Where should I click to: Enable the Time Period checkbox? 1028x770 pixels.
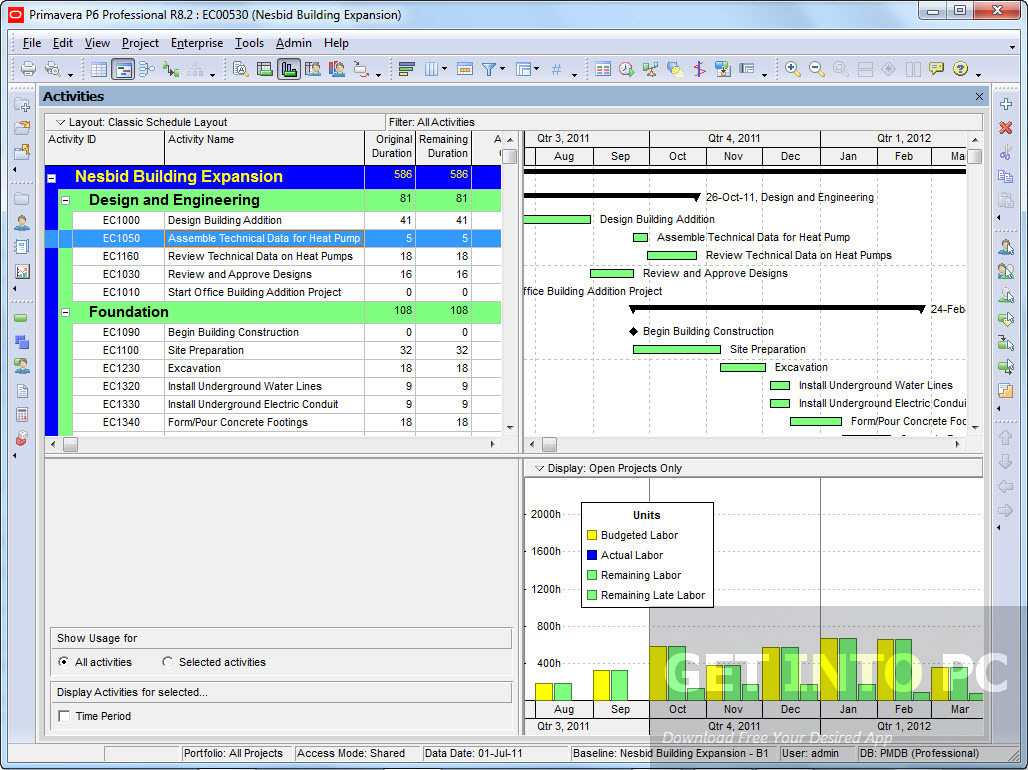click(64, 716)
